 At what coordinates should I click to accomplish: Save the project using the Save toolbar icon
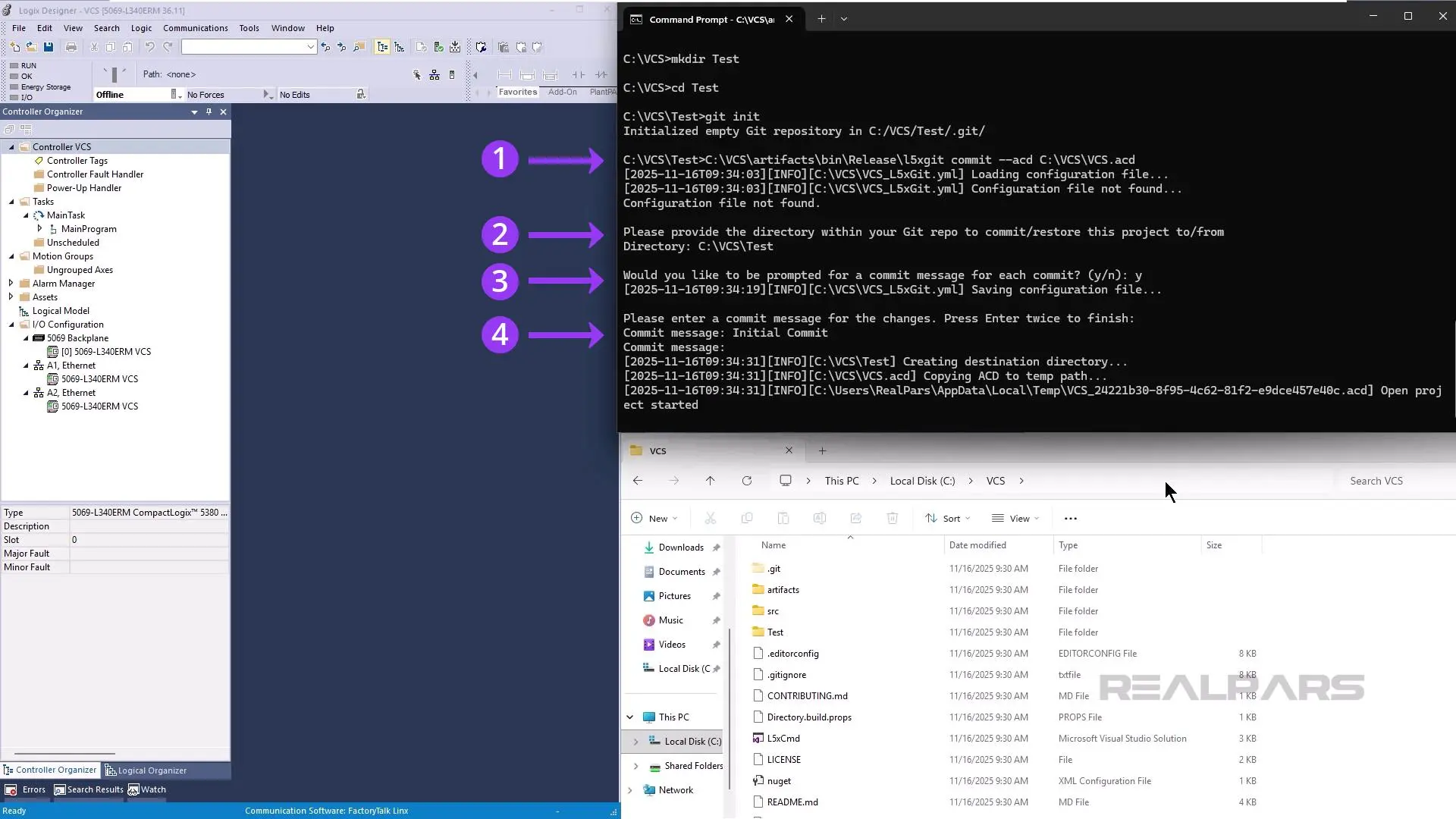(x=49, y=47)
